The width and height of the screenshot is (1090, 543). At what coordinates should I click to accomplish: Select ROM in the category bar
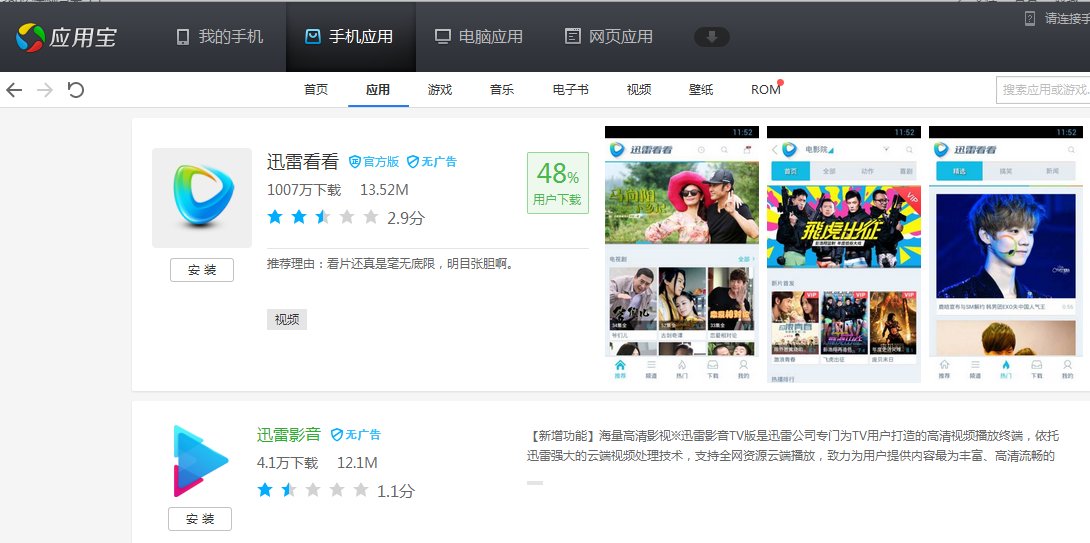click(x=765, y=90)
